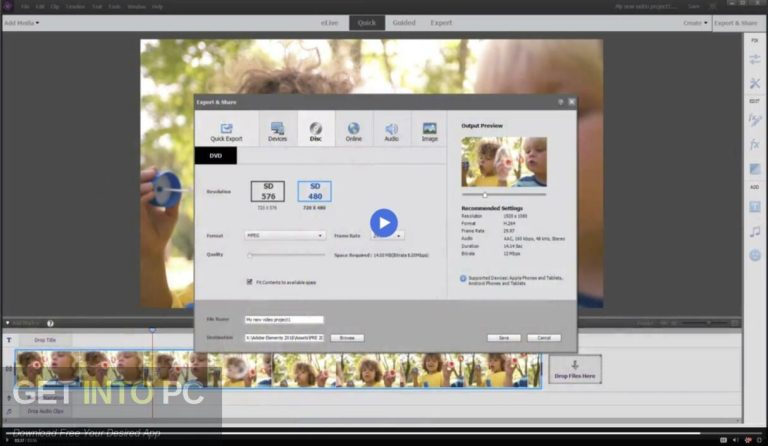Click the Export & Share button
768x446 pixels.
736,23
